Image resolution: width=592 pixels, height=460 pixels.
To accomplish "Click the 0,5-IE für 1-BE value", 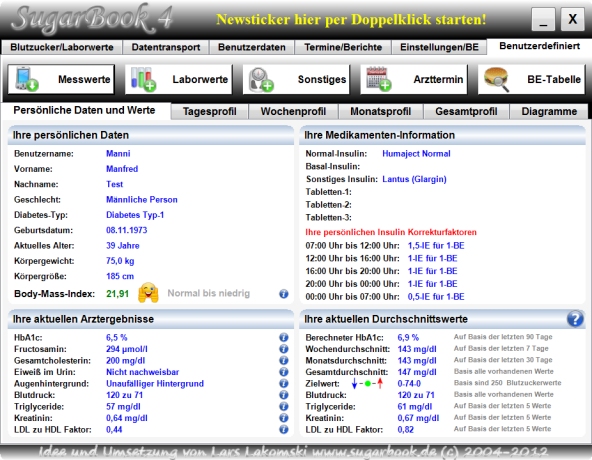I will 436,297.
